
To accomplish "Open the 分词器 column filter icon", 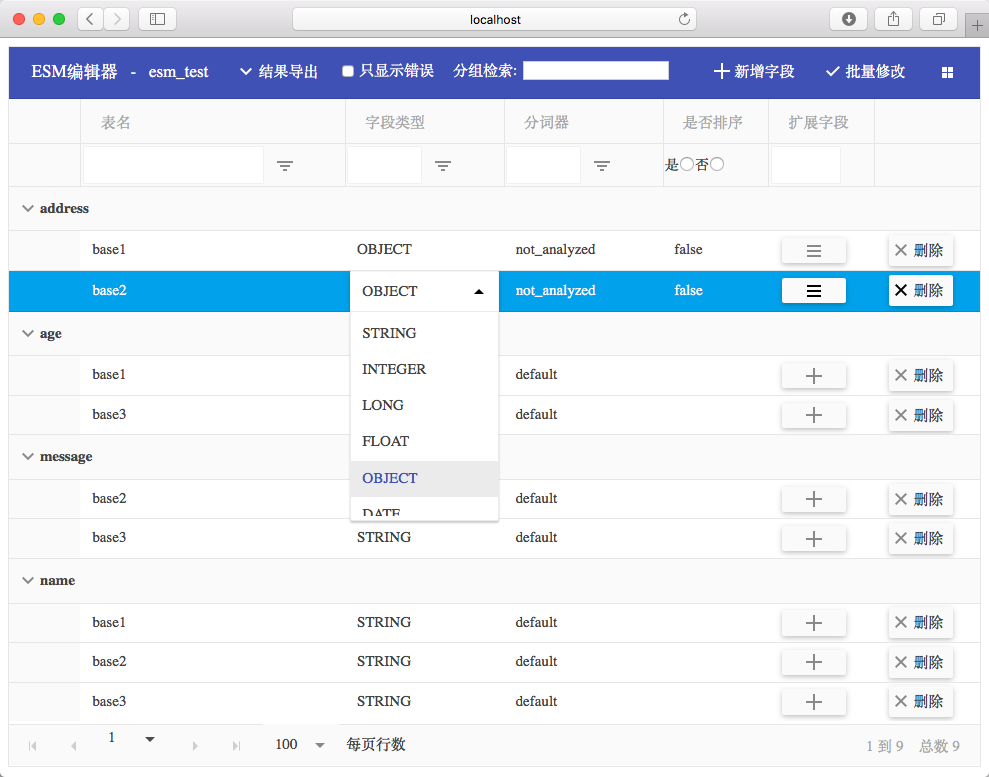I will point(602,165).
